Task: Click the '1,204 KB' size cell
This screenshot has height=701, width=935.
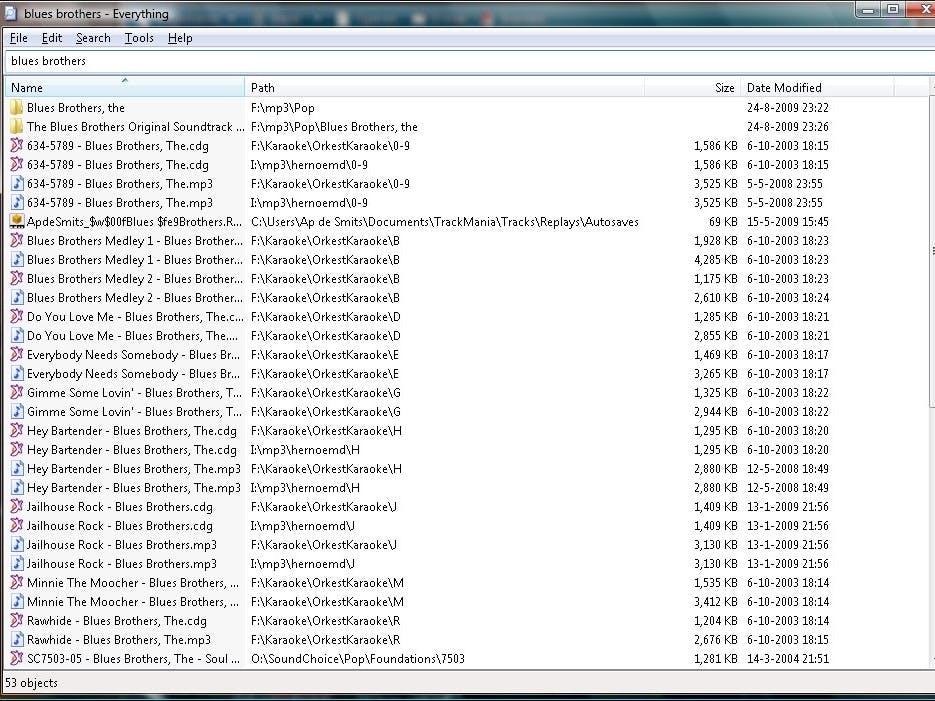Action: pos(716,621)
